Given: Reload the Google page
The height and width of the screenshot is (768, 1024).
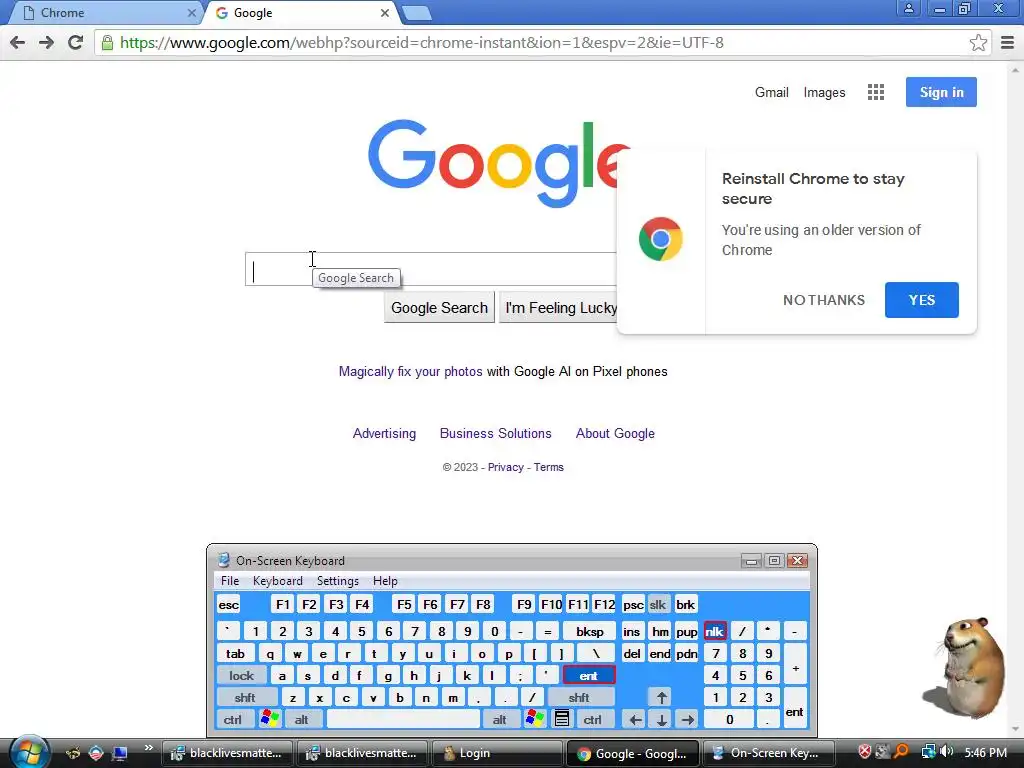Looking at the screenshot, I should pyautogui.click(x=76, y=43).
